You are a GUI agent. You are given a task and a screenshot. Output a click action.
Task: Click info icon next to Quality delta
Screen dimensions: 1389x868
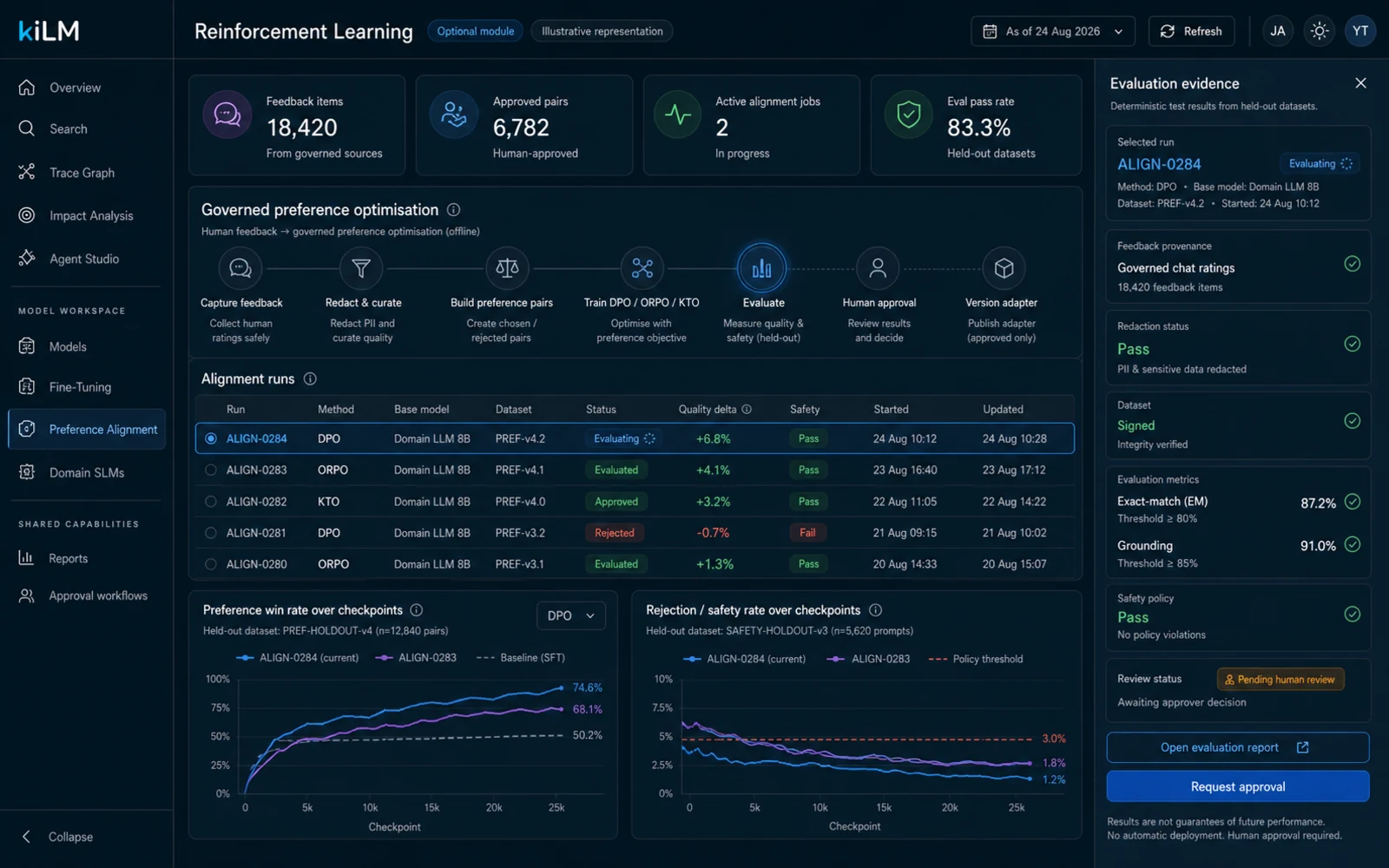[747, 409]
